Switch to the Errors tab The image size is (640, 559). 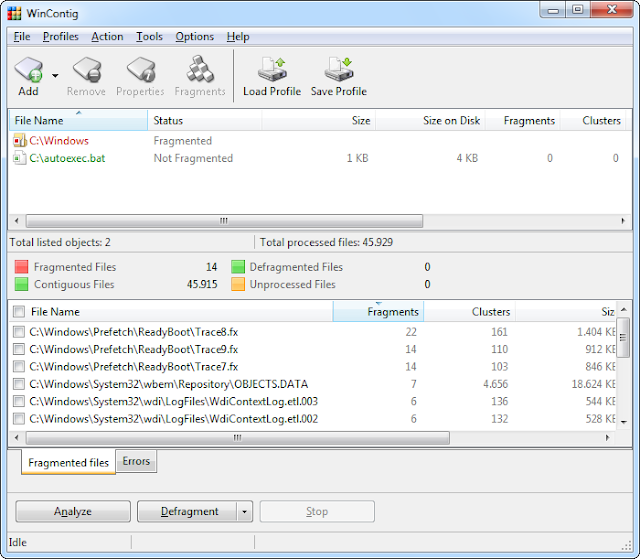136,461
